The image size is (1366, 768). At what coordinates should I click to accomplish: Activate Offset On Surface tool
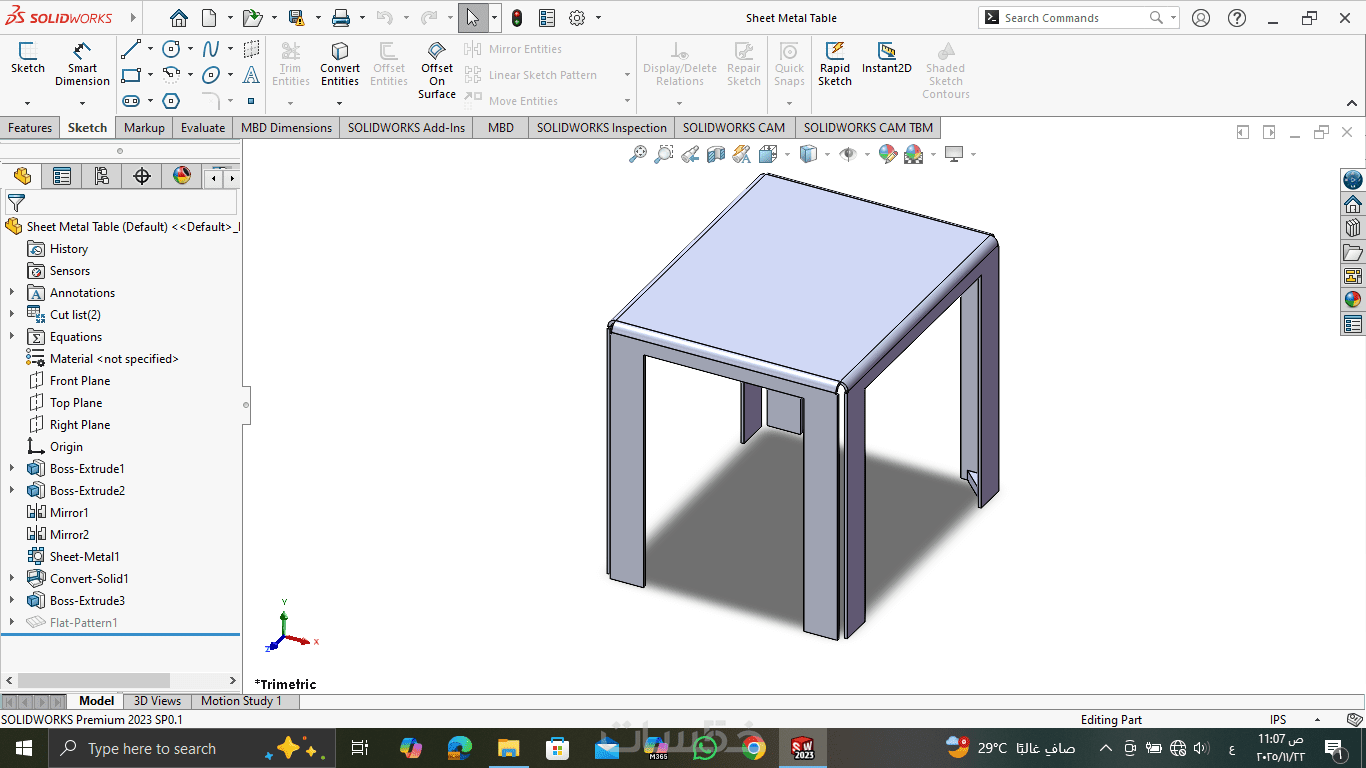pos(437,70)
